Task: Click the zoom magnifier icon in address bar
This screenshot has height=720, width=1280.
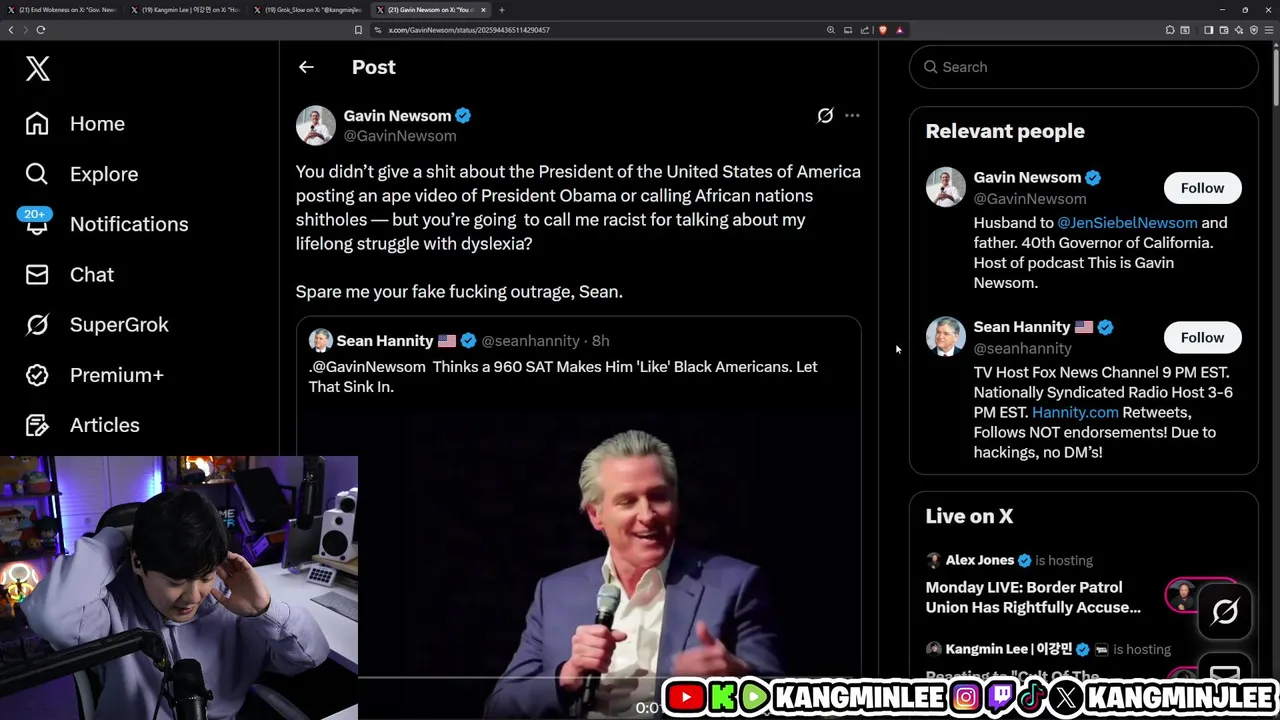Action: (830, 30)
